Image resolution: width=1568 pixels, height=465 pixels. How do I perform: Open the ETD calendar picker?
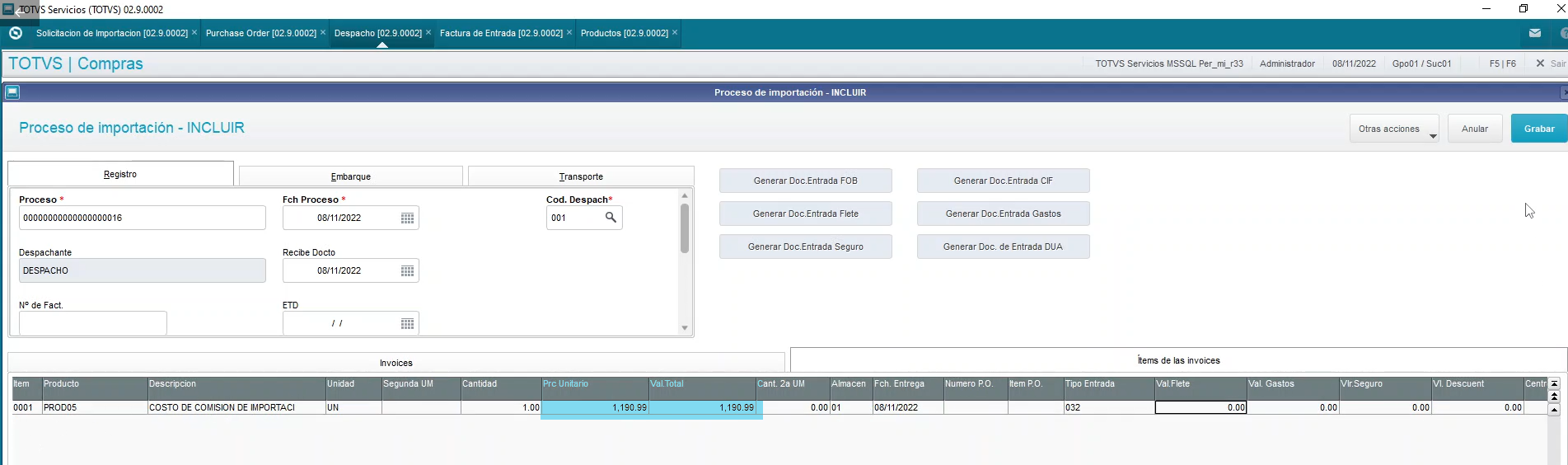pyautogui.click(x=407, y=323)
